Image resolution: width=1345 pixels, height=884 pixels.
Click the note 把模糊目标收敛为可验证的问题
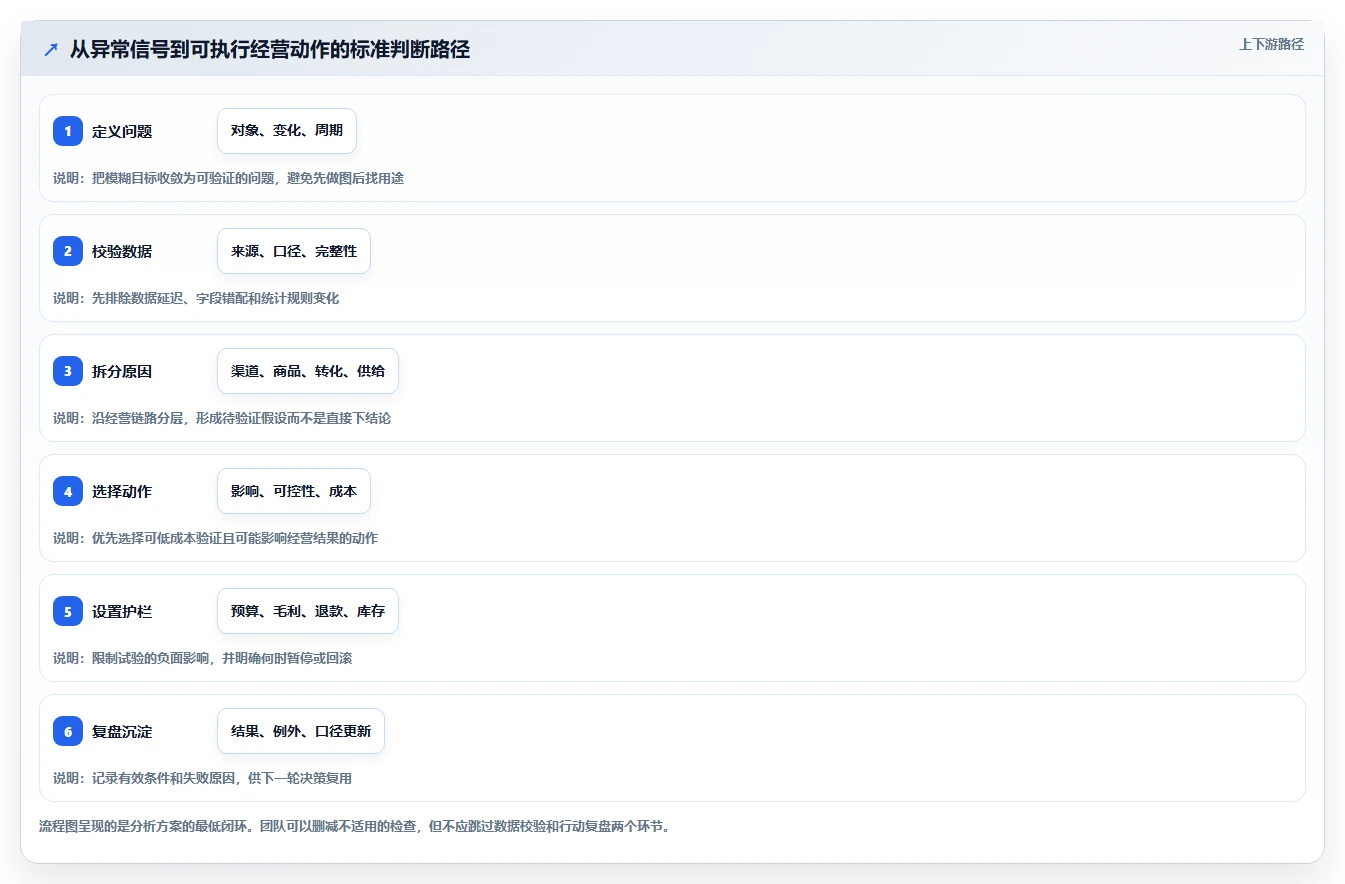tap(228, 178)
